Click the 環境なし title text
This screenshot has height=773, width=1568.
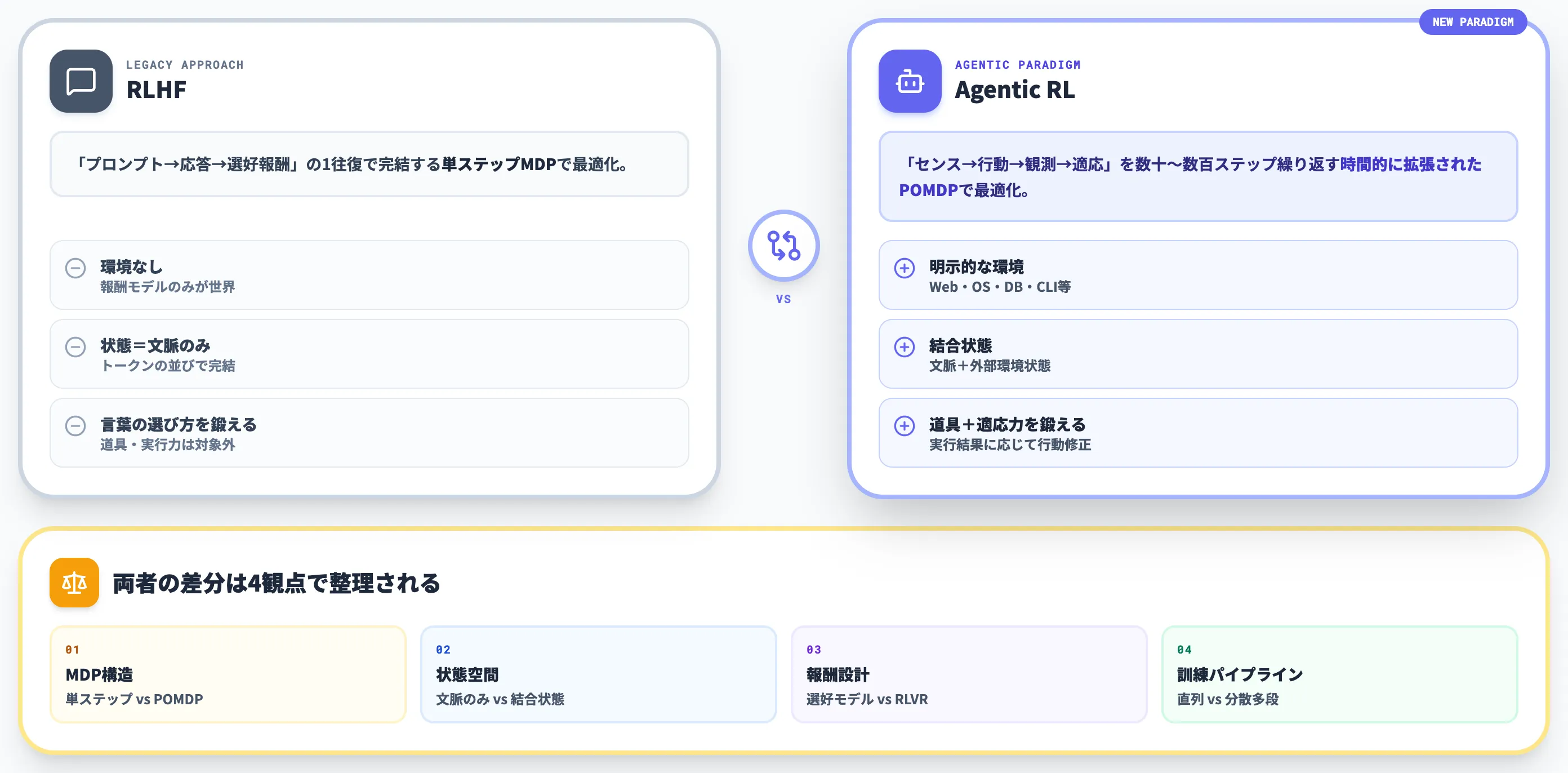coord(131,267)
